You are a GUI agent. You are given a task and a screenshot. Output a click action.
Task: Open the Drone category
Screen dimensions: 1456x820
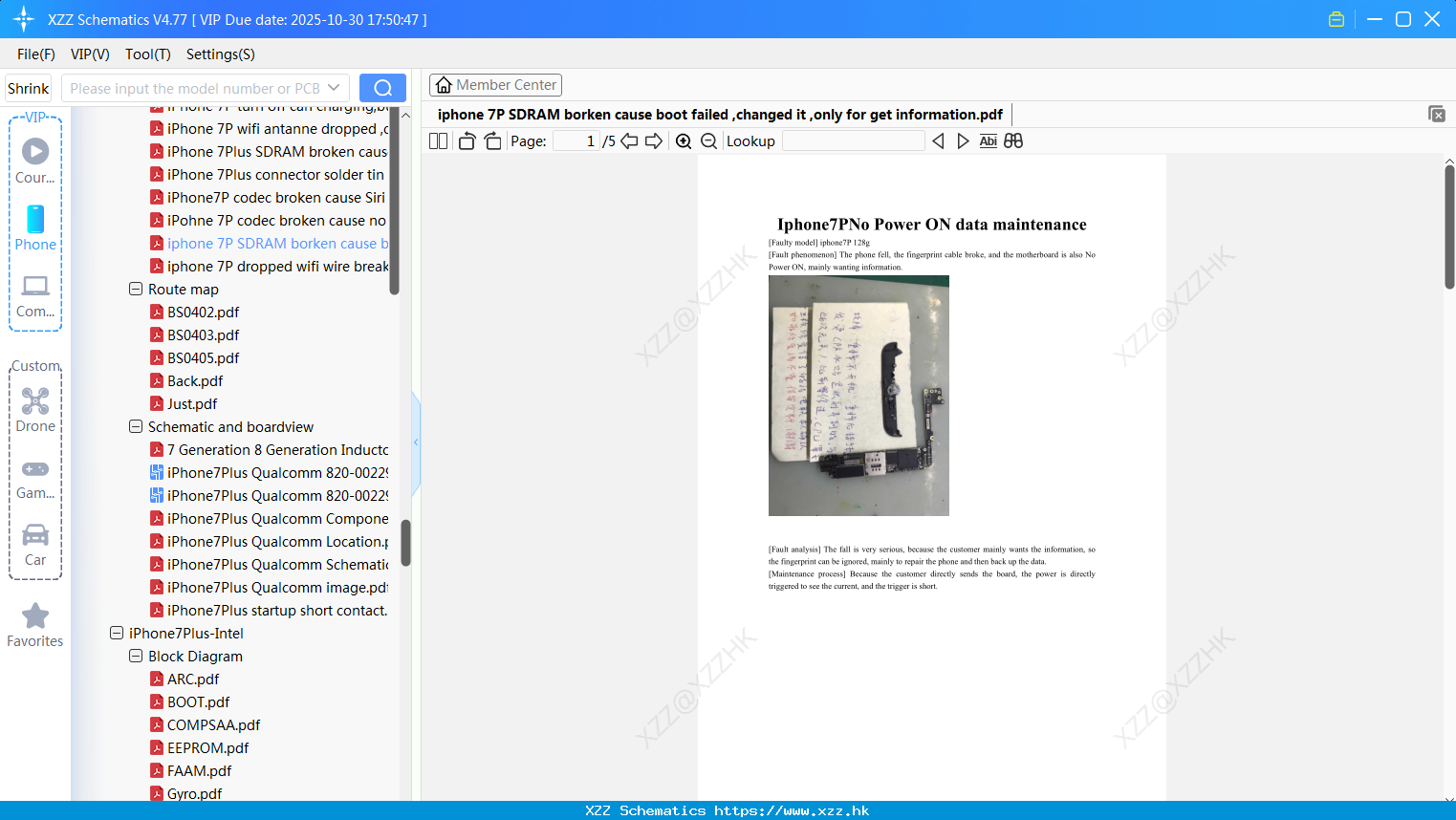pyautogui.click(x=35, y=410)
